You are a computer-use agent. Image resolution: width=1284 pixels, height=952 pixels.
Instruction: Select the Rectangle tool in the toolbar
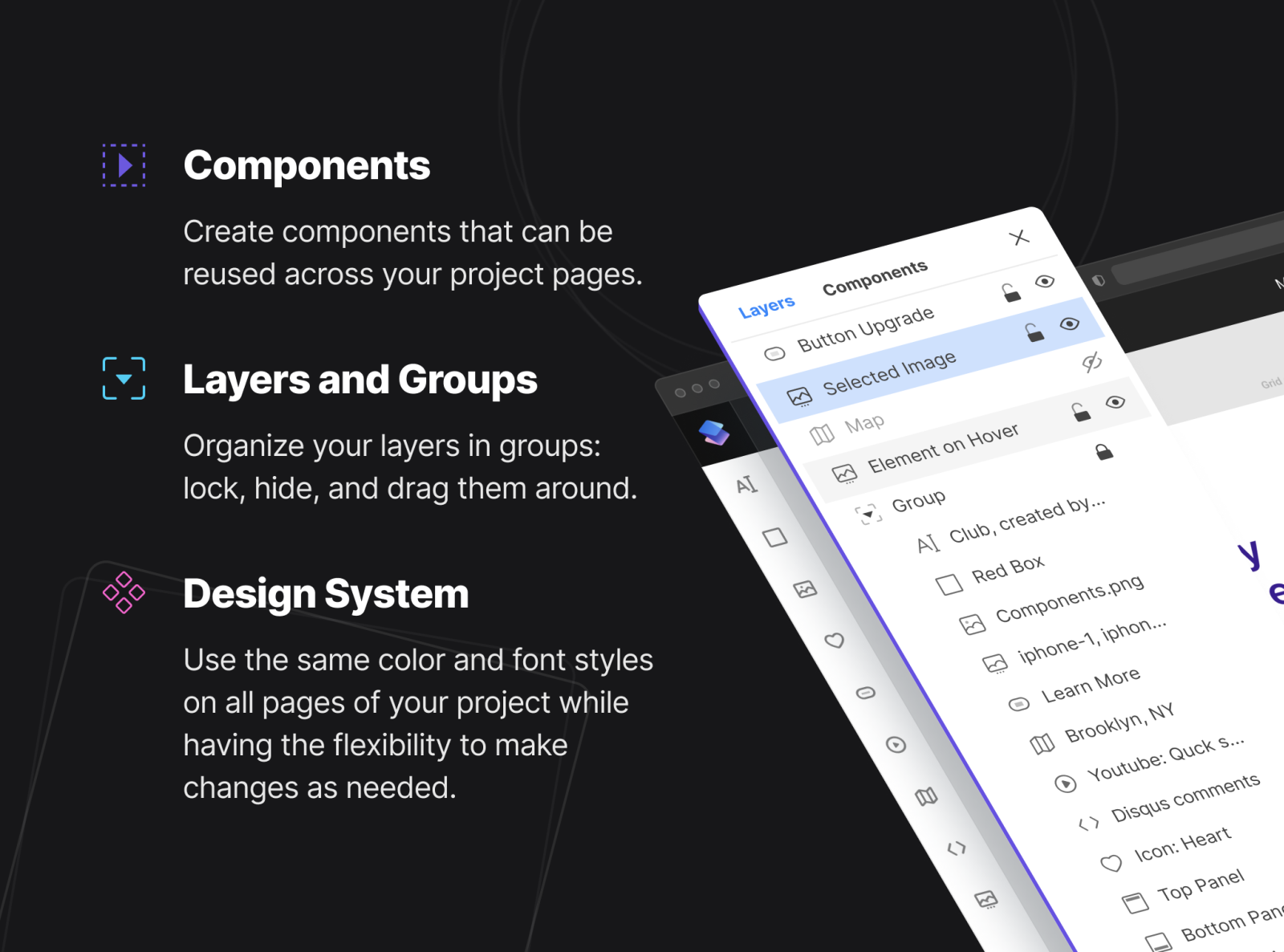tap(775, 536)
